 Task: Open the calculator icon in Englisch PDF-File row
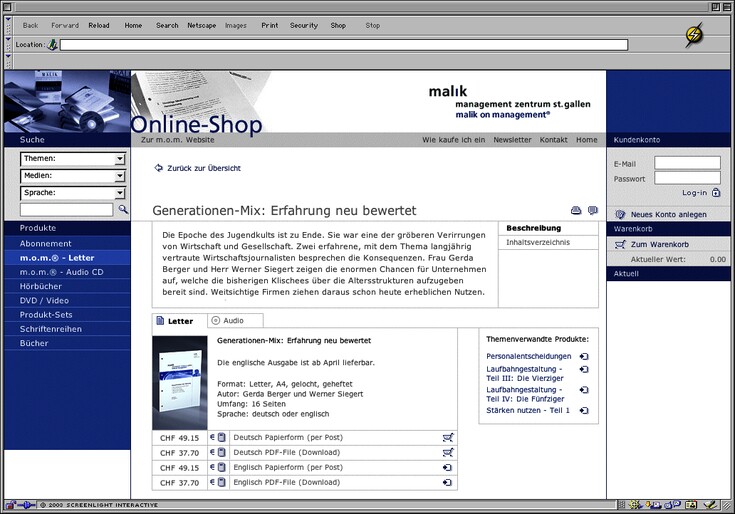tap(222, 482)
